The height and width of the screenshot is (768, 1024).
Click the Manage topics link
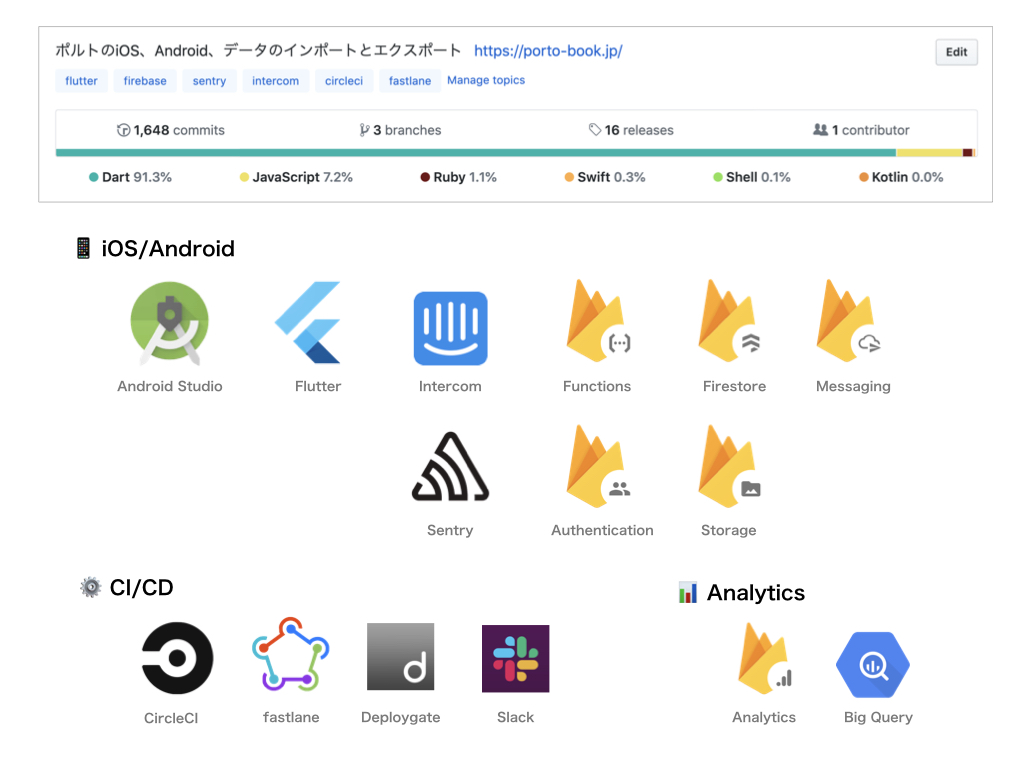[486, 80]
